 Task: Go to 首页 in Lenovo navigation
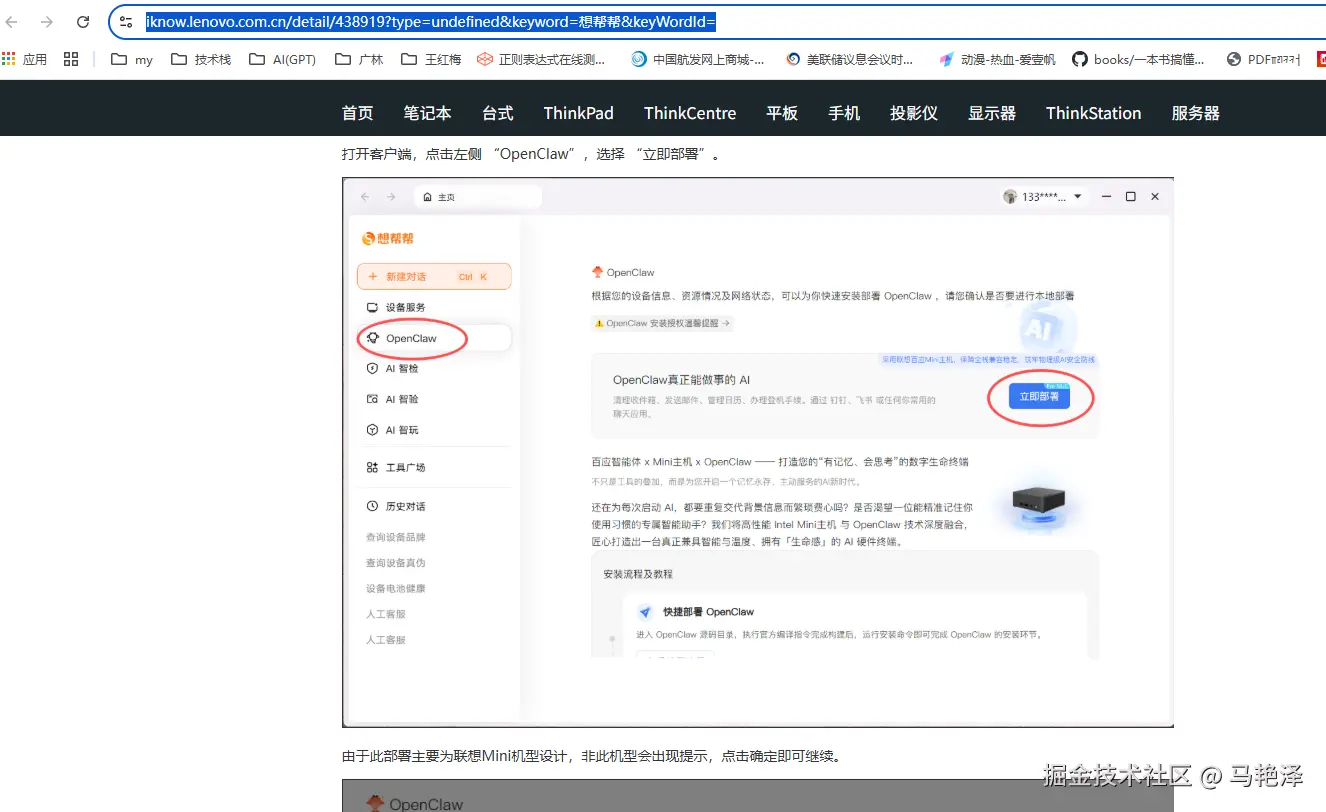pos(357,113)
